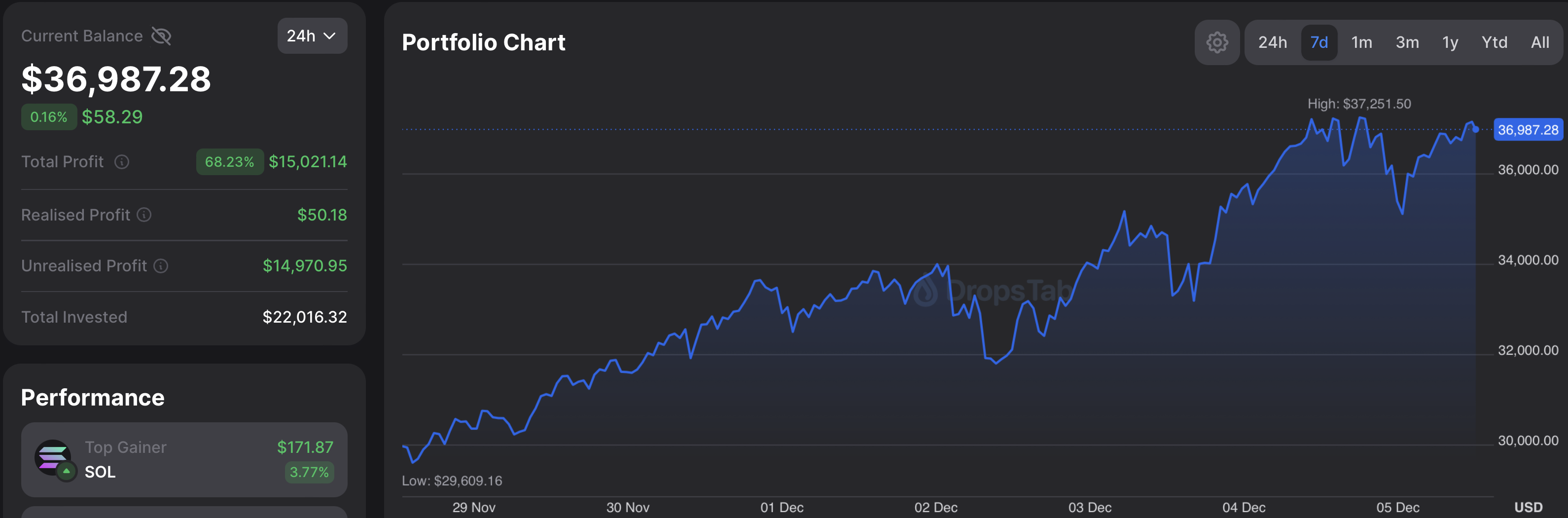Show the 1y chart range
The height and width of the screenshot is (518, 1568).
click(x=1450, y=42)
